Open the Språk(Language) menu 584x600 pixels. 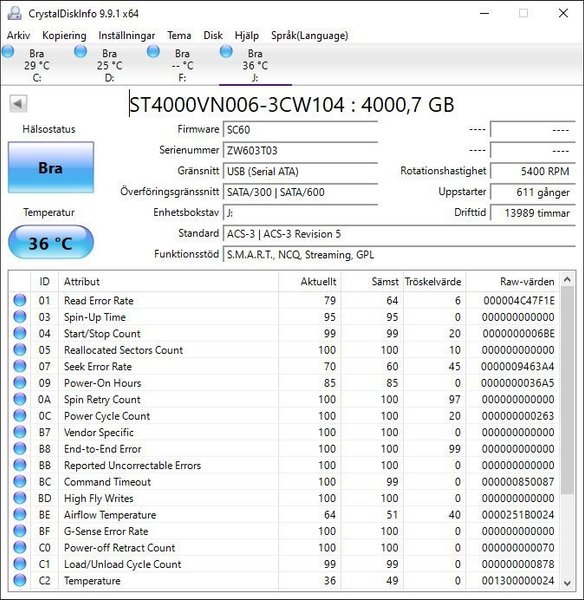310,36
